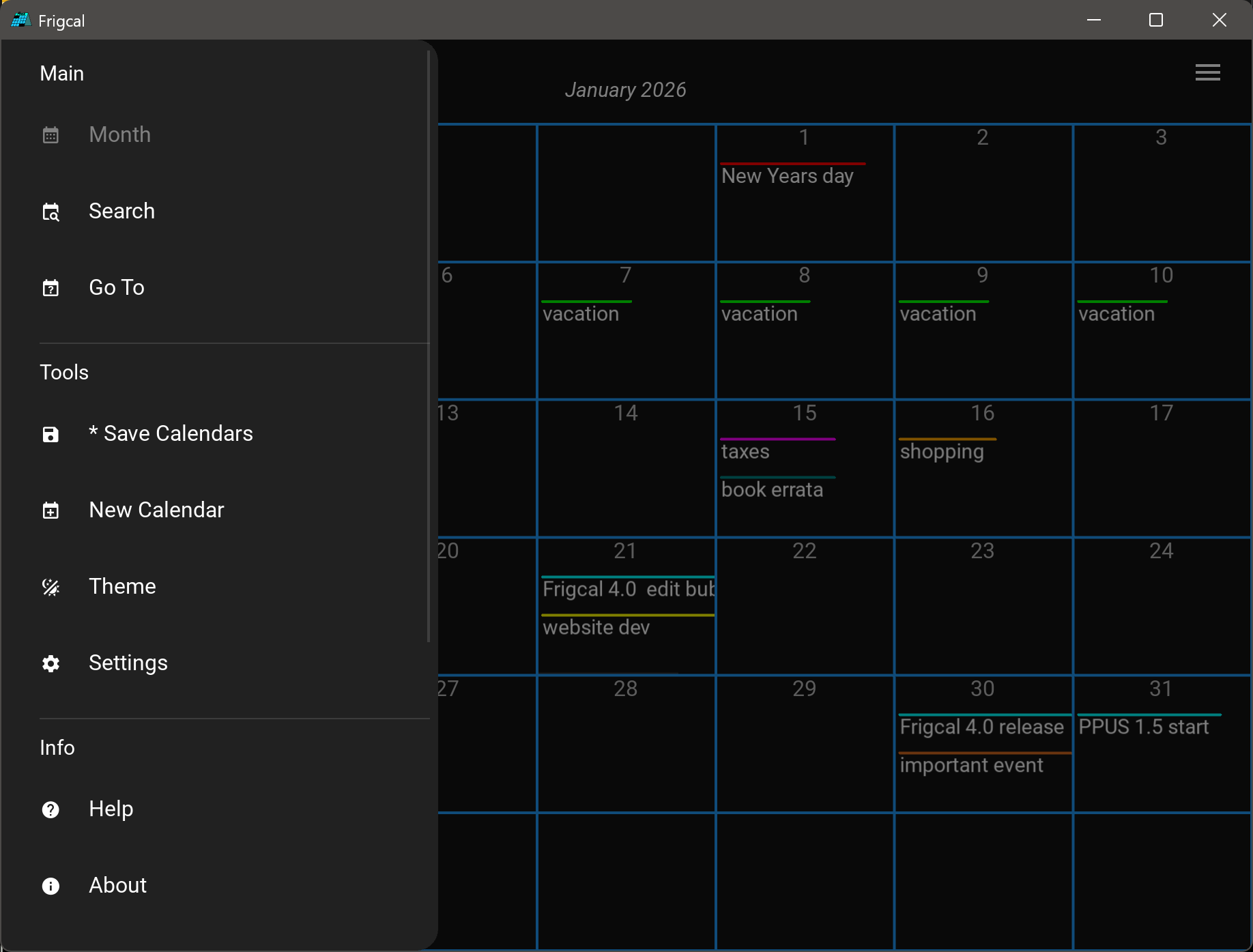
Task: Click the Help question mark icon
Action: point(51,809)
